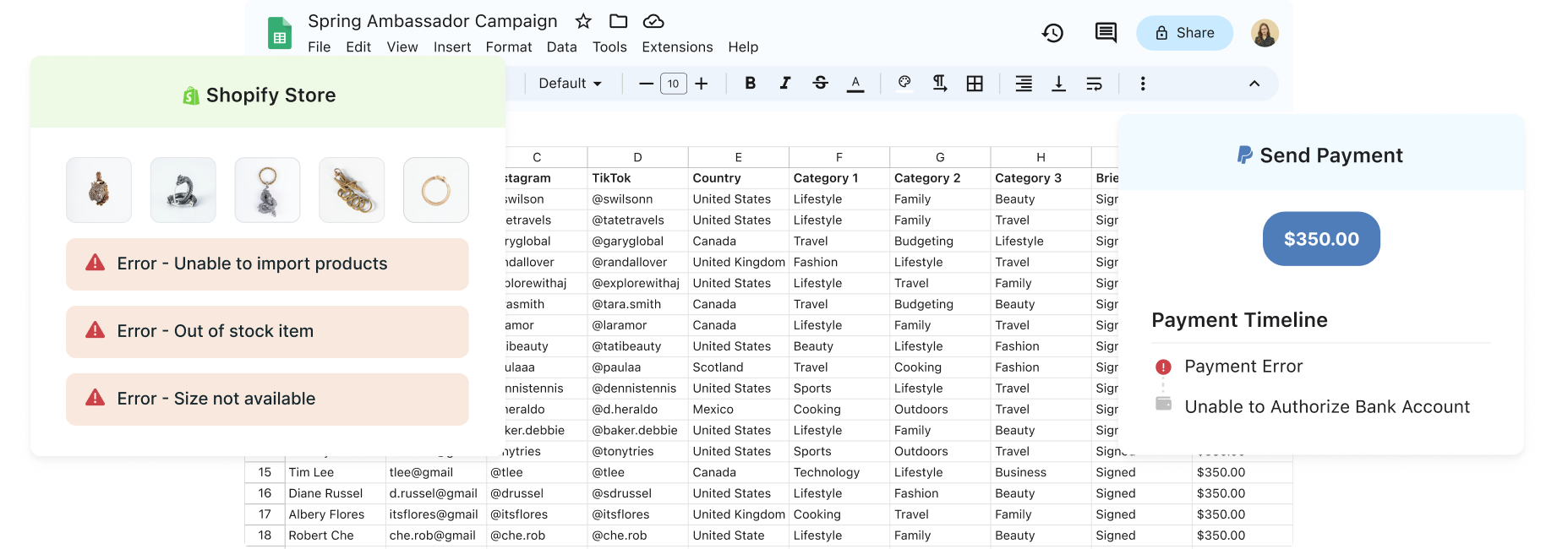Click the Share button
This screenshot has width=1568, height=549.
[1184, 33]
